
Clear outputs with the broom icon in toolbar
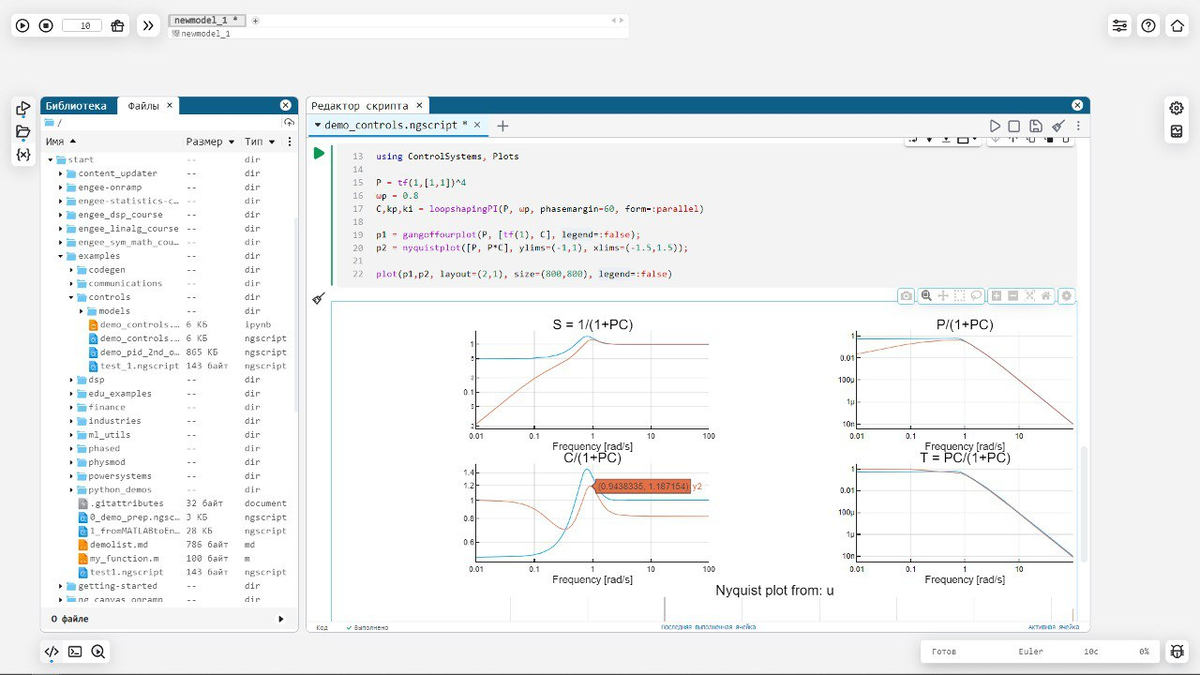coord(1057,126)
